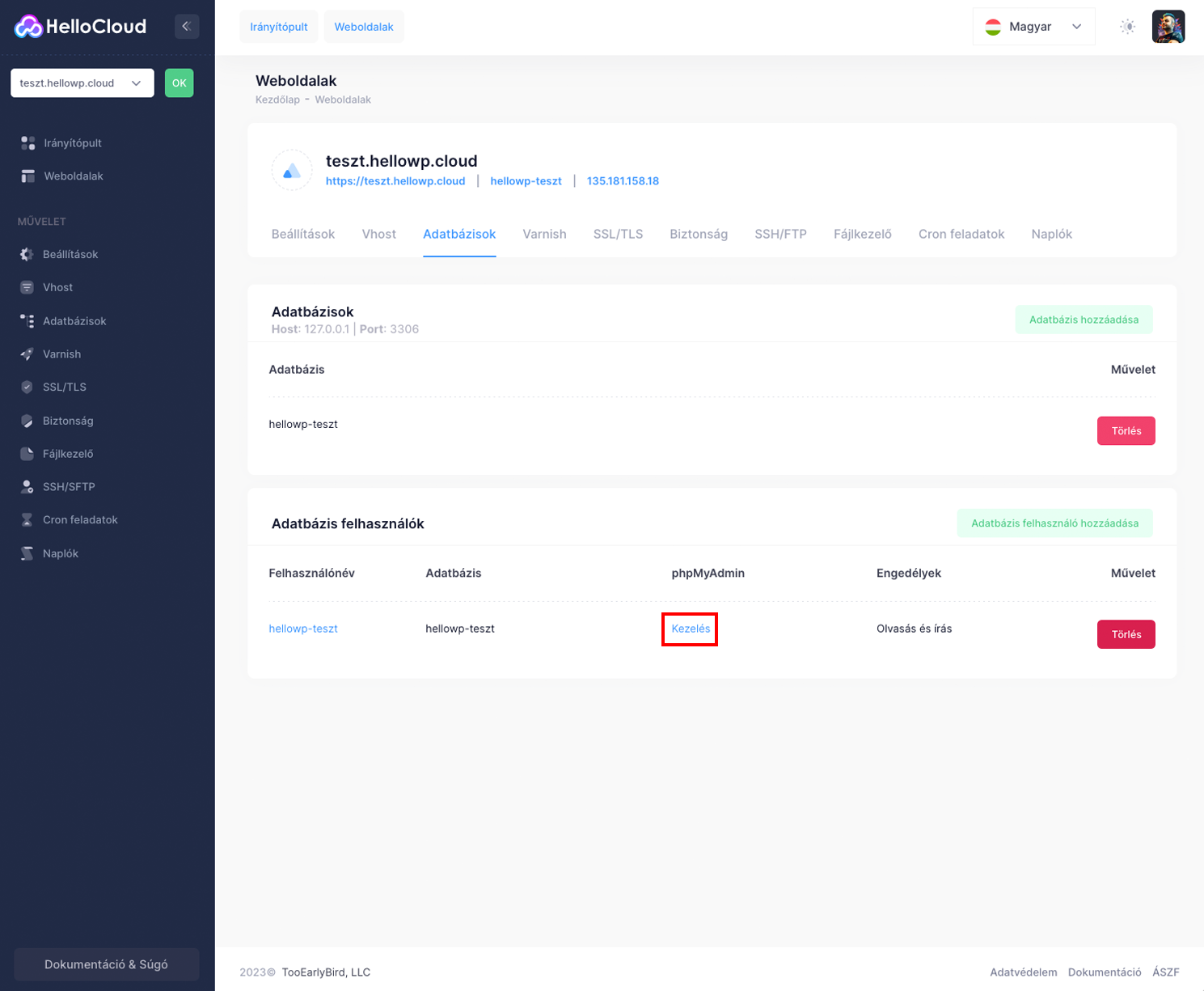Click the Varnish rocket icon in sidebar

tap(27, 354)
